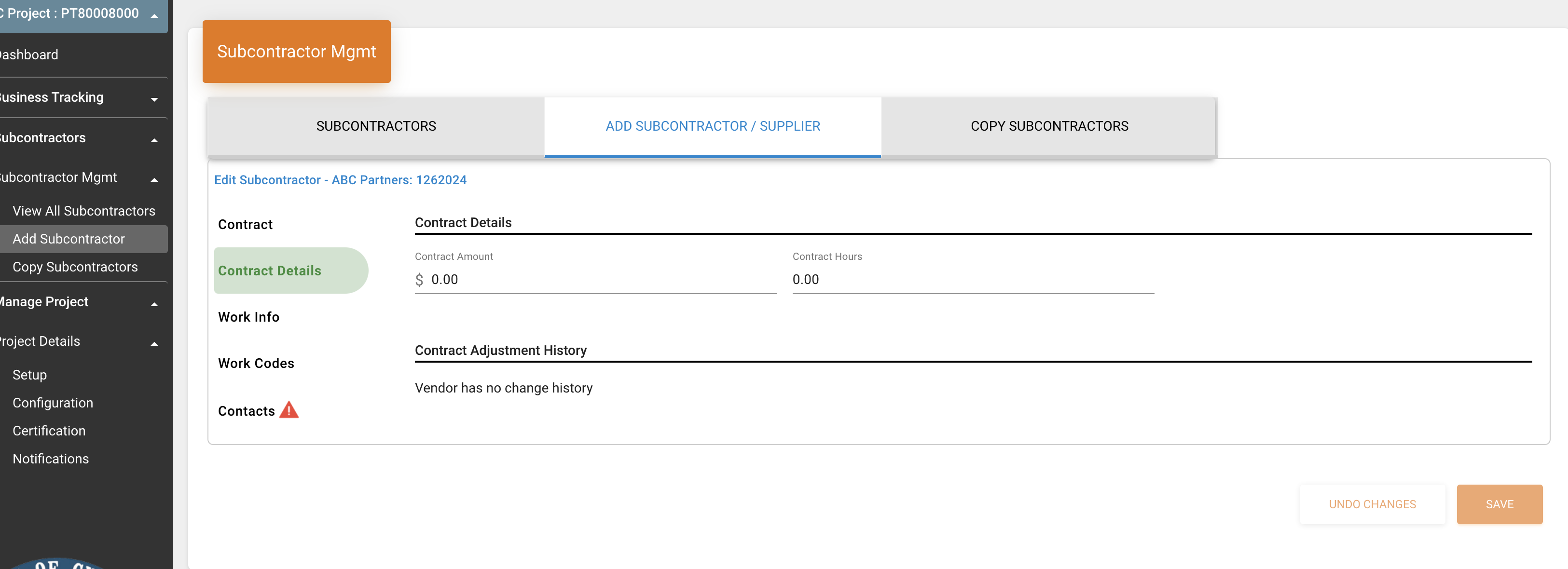Click the Project Details sidebar label
Screen dimensions: 1568x569
click(x=40, y=341)
